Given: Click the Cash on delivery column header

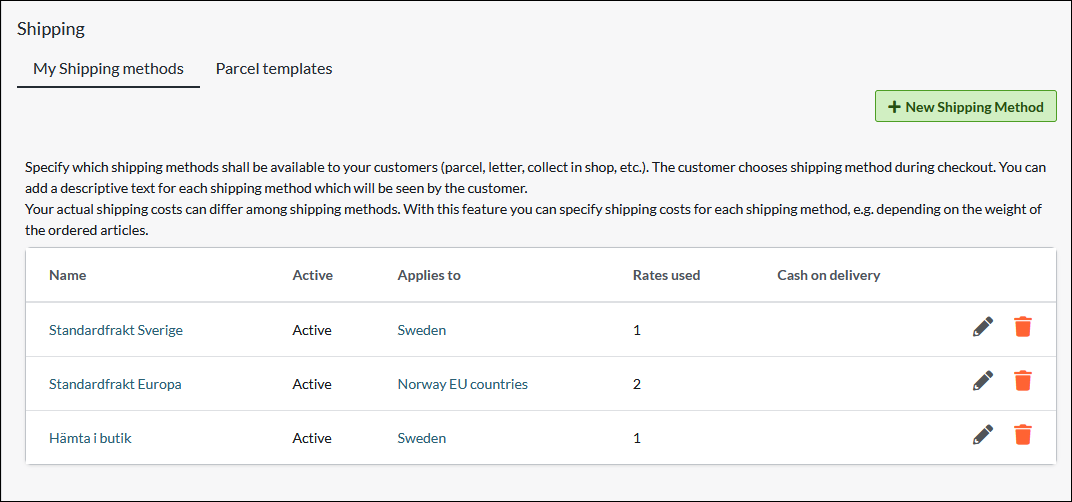Looking at the screenshot, I should [x=828, y=275].
